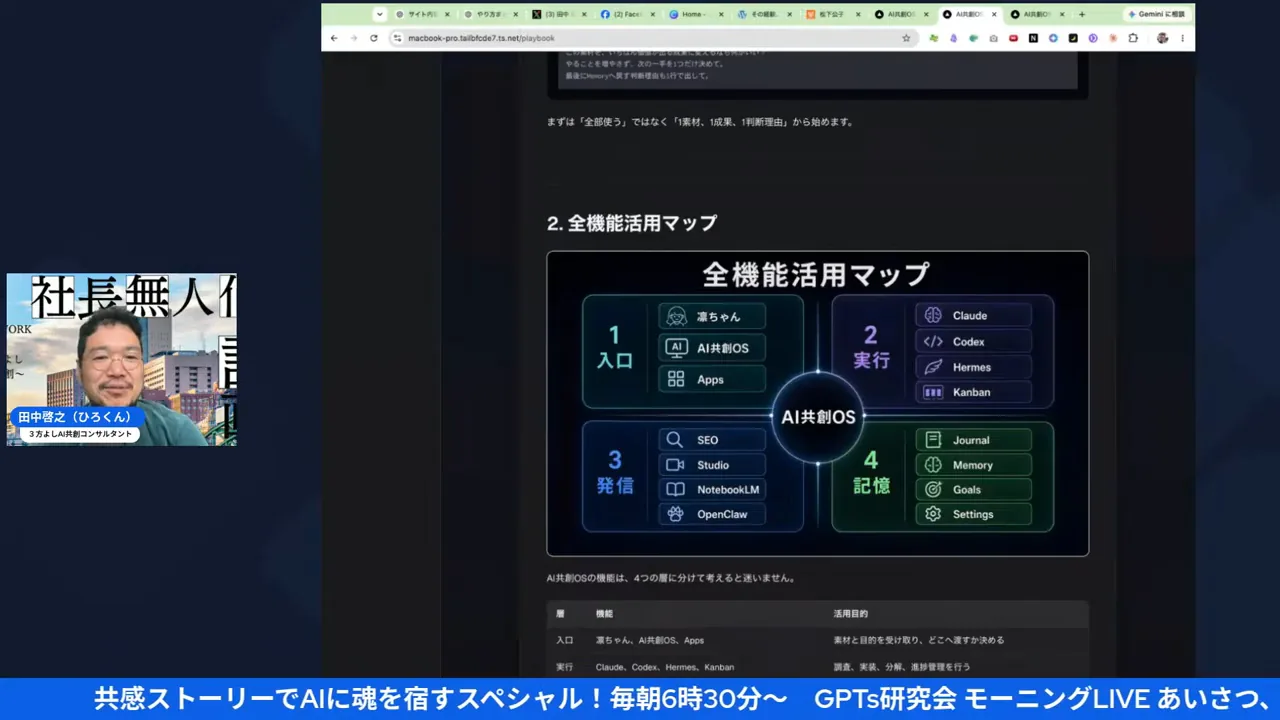This screenshot has height=720, width=1280.
Task: Click the Settings gear icon in map
Action: [933, 514]
